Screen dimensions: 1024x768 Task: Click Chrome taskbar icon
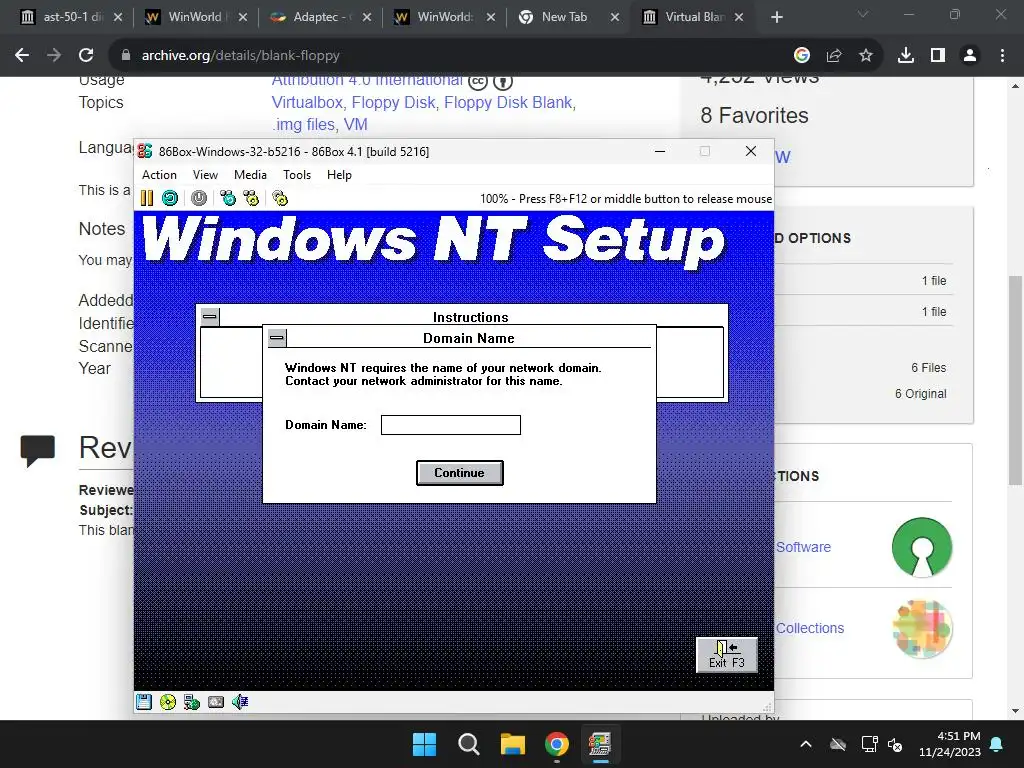557,744
